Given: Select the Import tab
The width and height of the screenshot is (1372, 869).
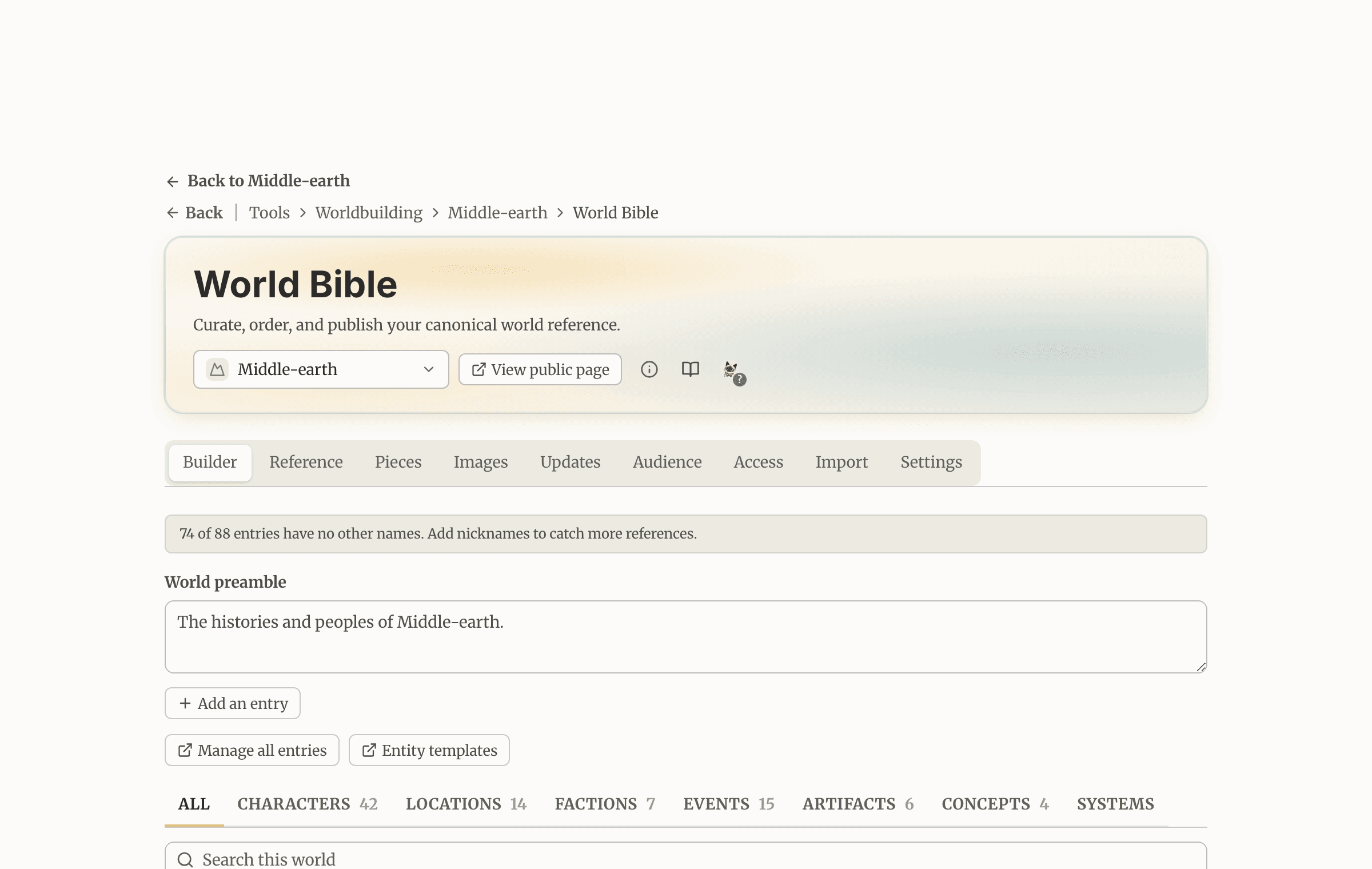Looking at the screenshot, I should pyautogui.click(x=842, y=463).
